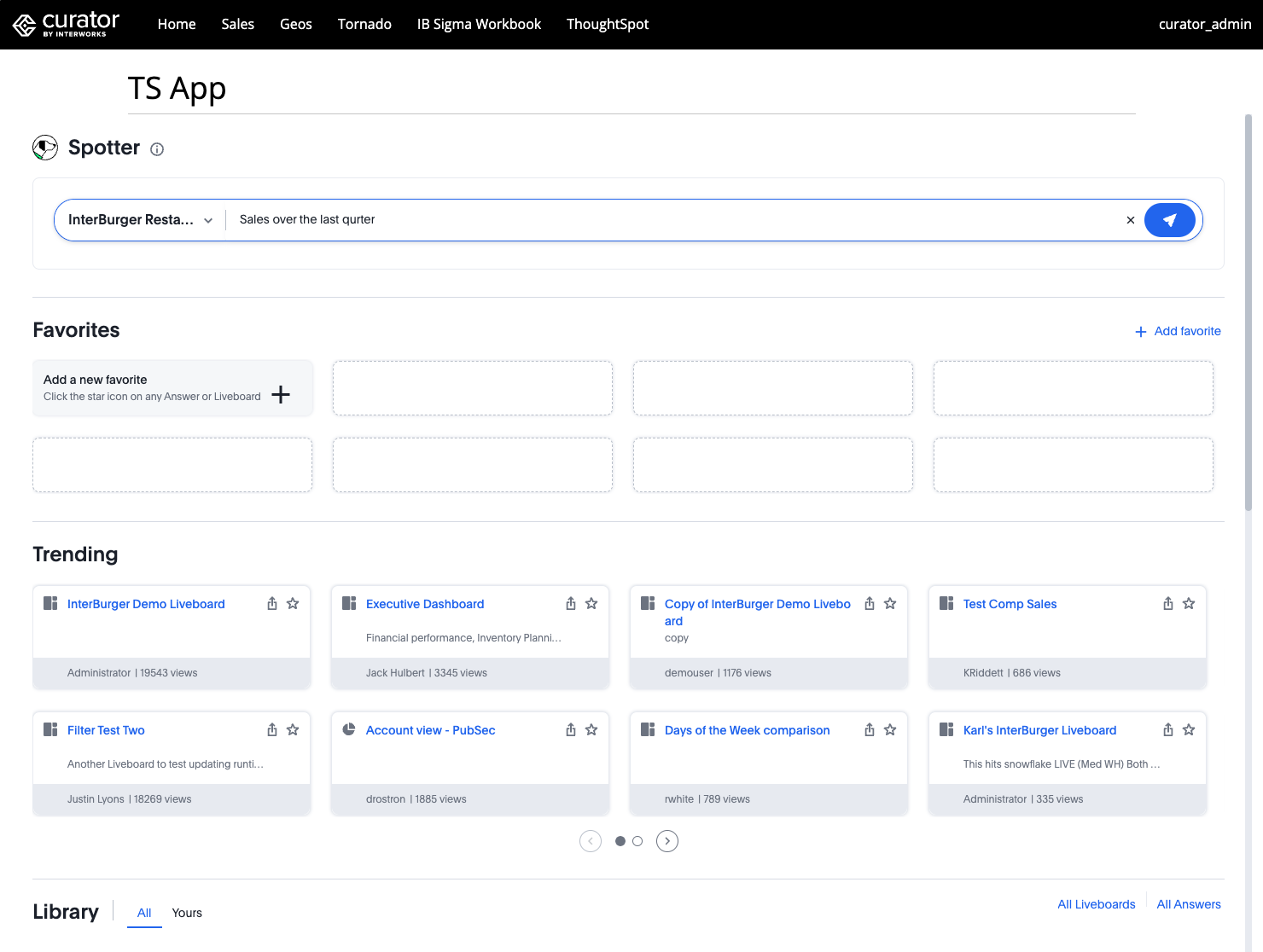Open the ThoughtSpot nav menu item

point(608,24)
